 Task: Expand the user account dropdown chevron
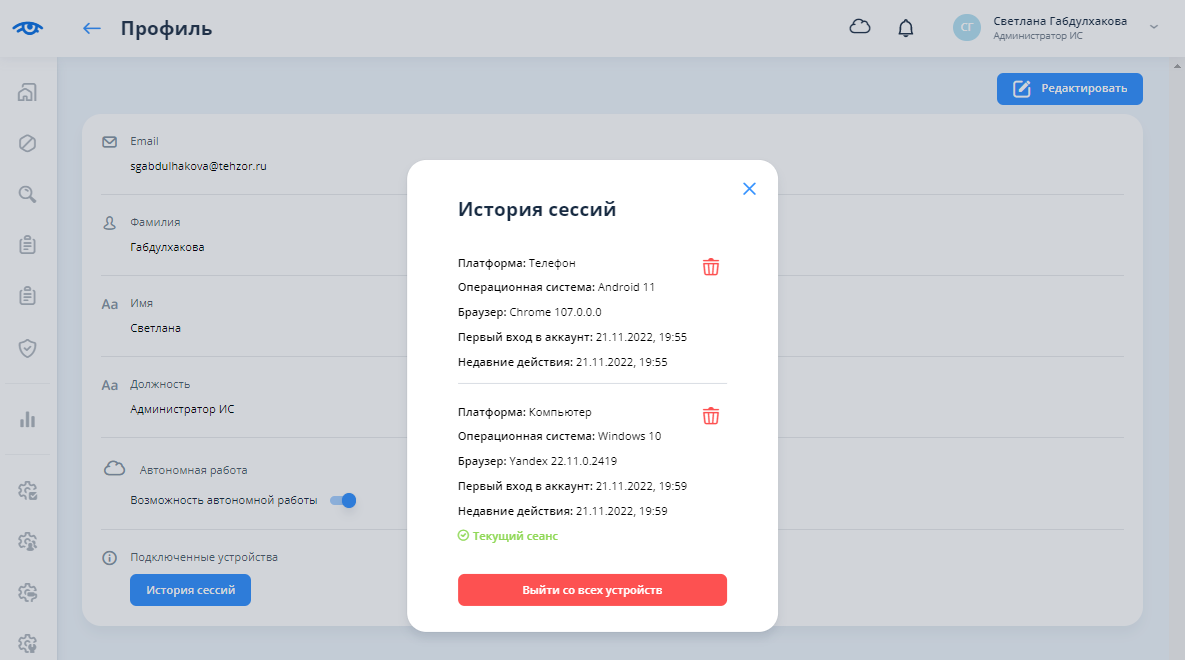click(1154, 27)
